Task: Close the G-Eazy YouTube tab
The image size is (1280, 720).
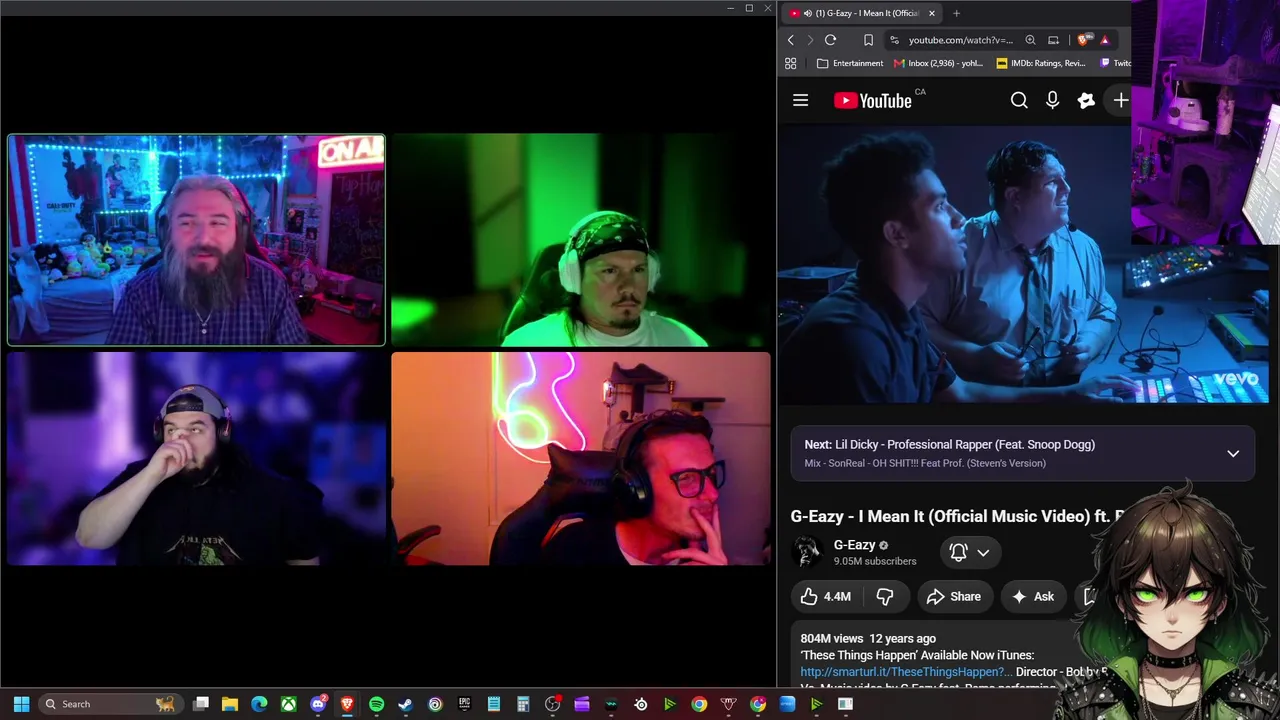Action: coord(931,13)
